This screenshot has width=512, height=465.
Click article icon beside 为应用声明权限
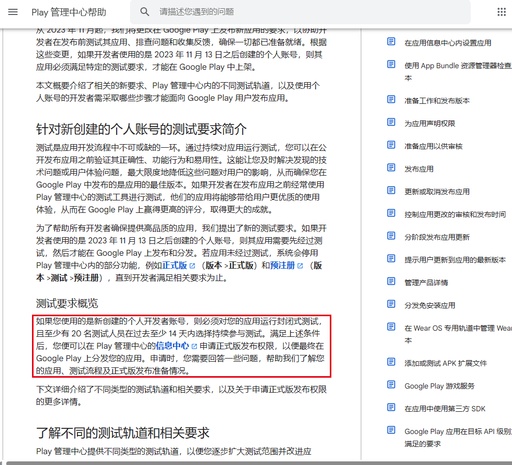pyautogui.click(x=391, y=122)
